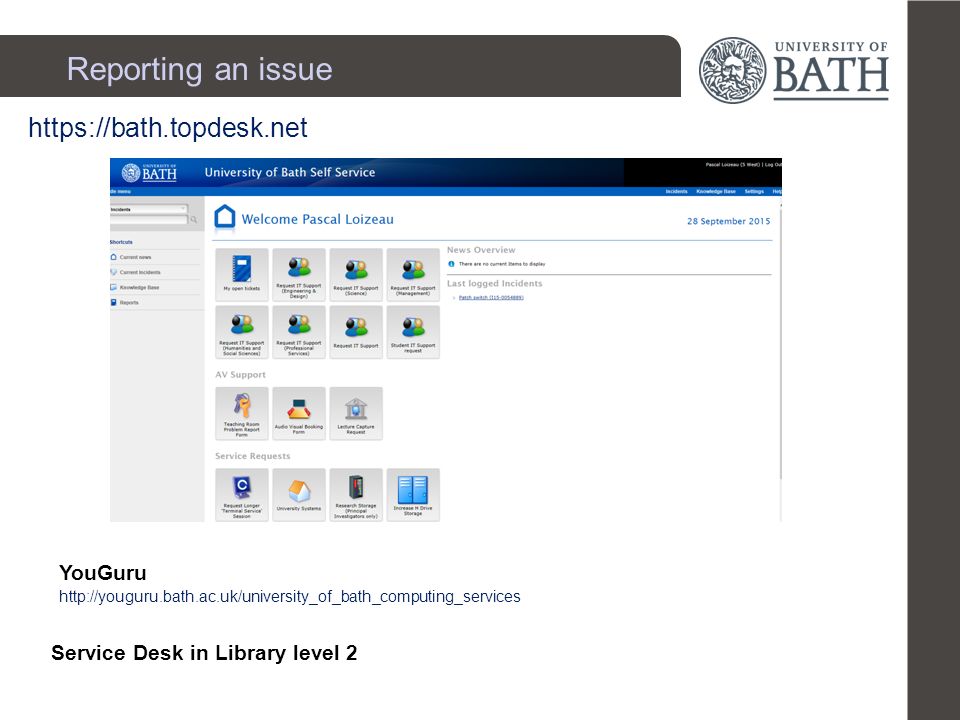Screen dimensions: 960x720
Task: Click the Reporting an issue slide title
Action: tap(200, 69)
